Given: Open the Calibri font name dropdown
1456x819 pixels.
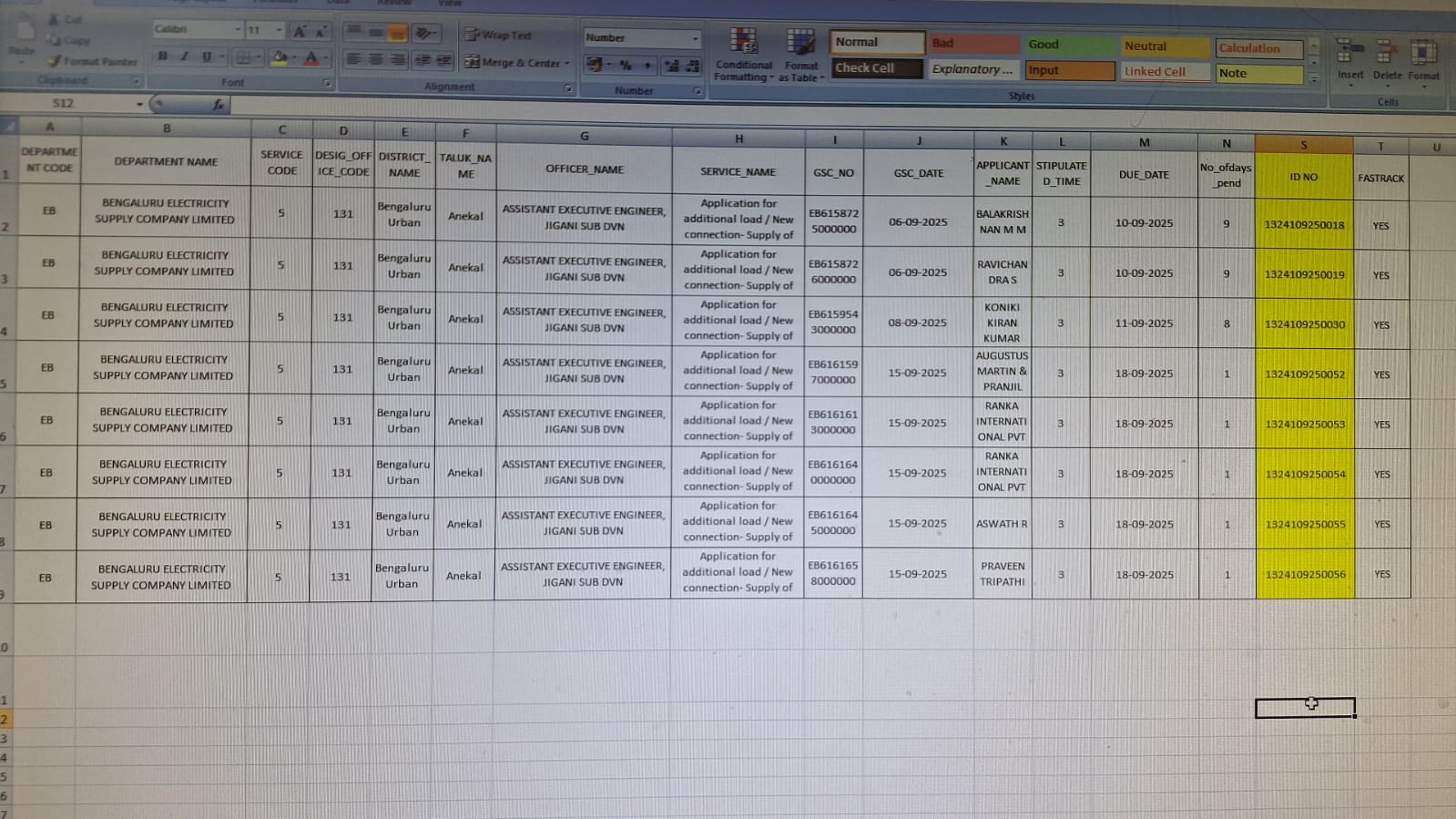Looking at the screenshot, I should point(238,30).
